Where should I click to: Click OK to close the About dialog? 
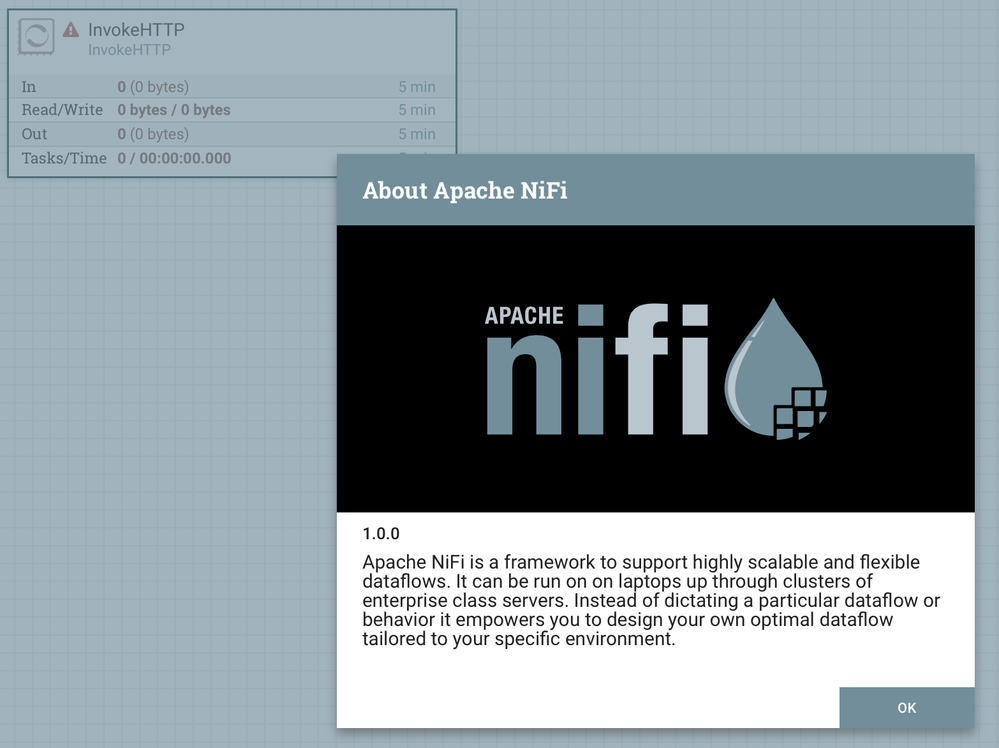[x=907, y=707]
